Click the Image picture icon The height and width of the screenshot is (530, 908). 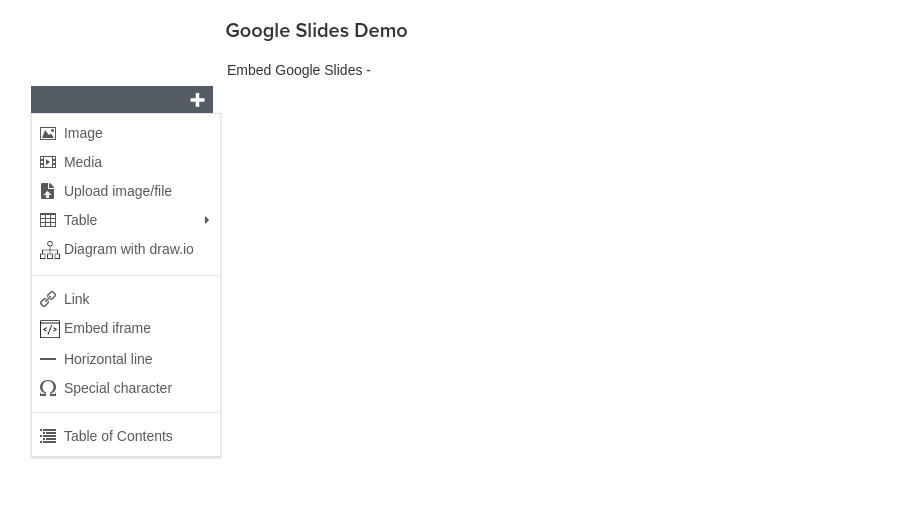pyautogui.click(x=48, y=134)
